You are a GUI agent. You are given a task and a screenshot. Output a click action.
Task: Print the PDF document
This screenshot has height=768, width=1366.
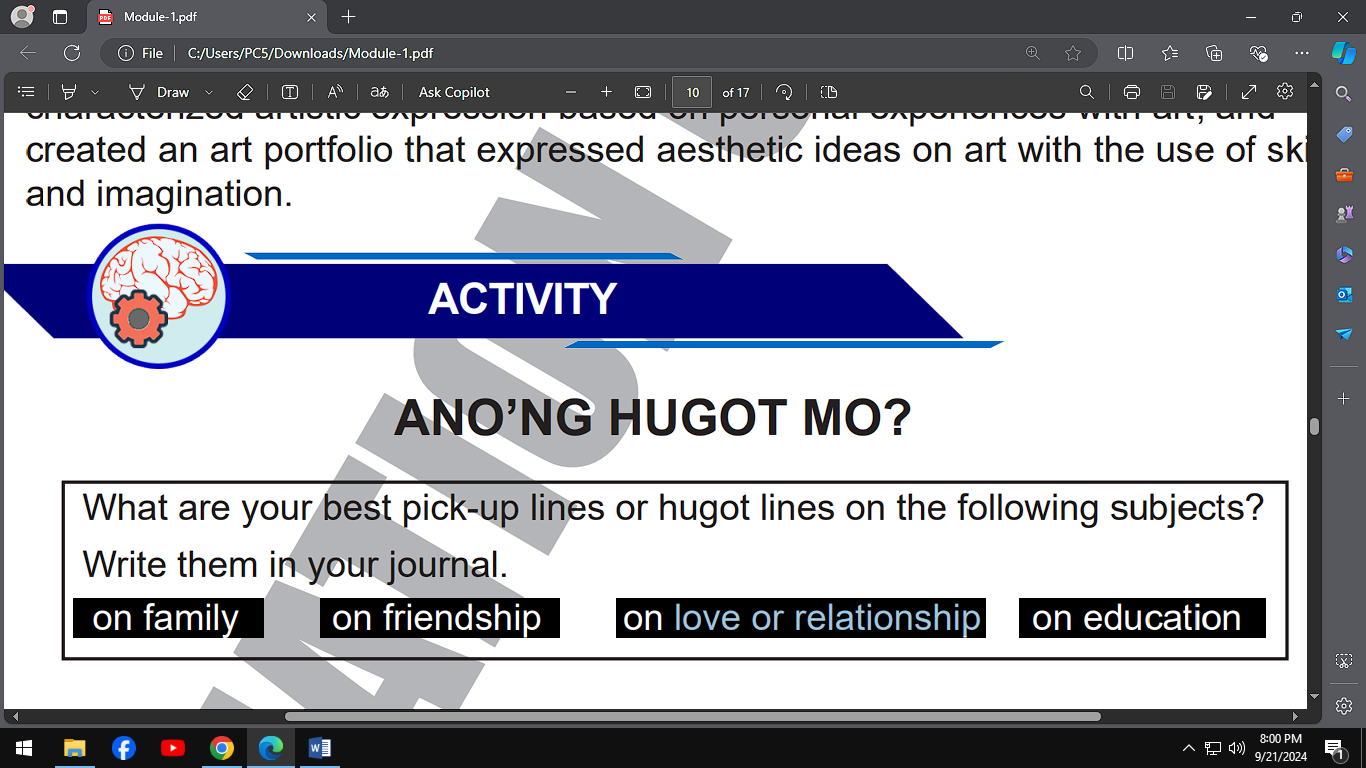pos(1132,92)
